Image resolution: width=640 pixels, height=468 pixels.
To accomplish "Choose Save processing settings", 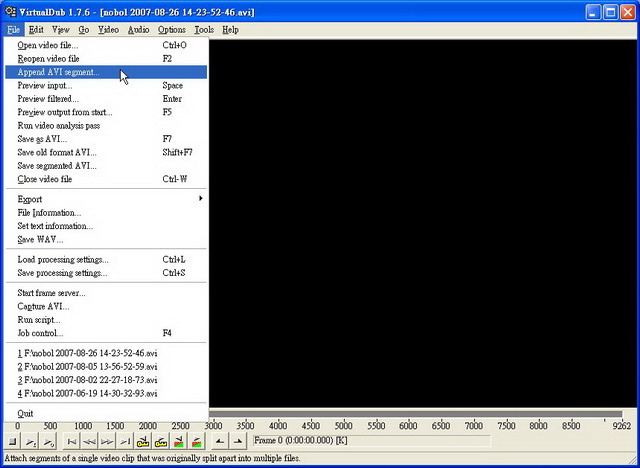I will pyautogui.click(x=106, y=273).
